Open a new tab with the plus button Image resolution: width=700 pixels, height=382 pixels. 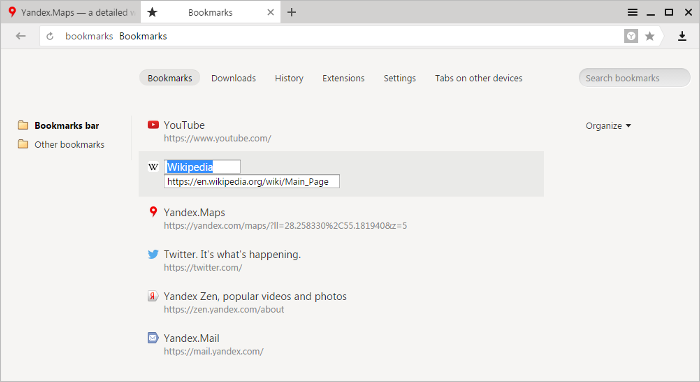292,12
